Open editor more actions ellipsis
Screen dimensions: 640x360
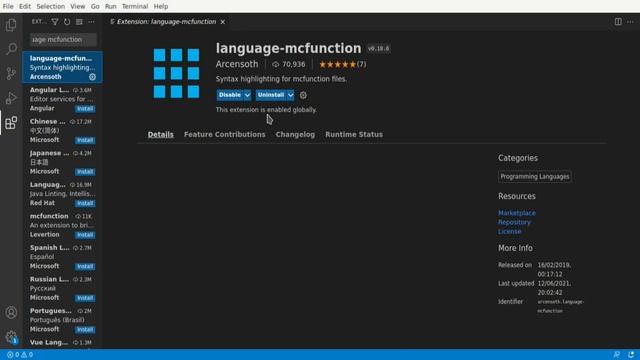[x=630, y=22]
